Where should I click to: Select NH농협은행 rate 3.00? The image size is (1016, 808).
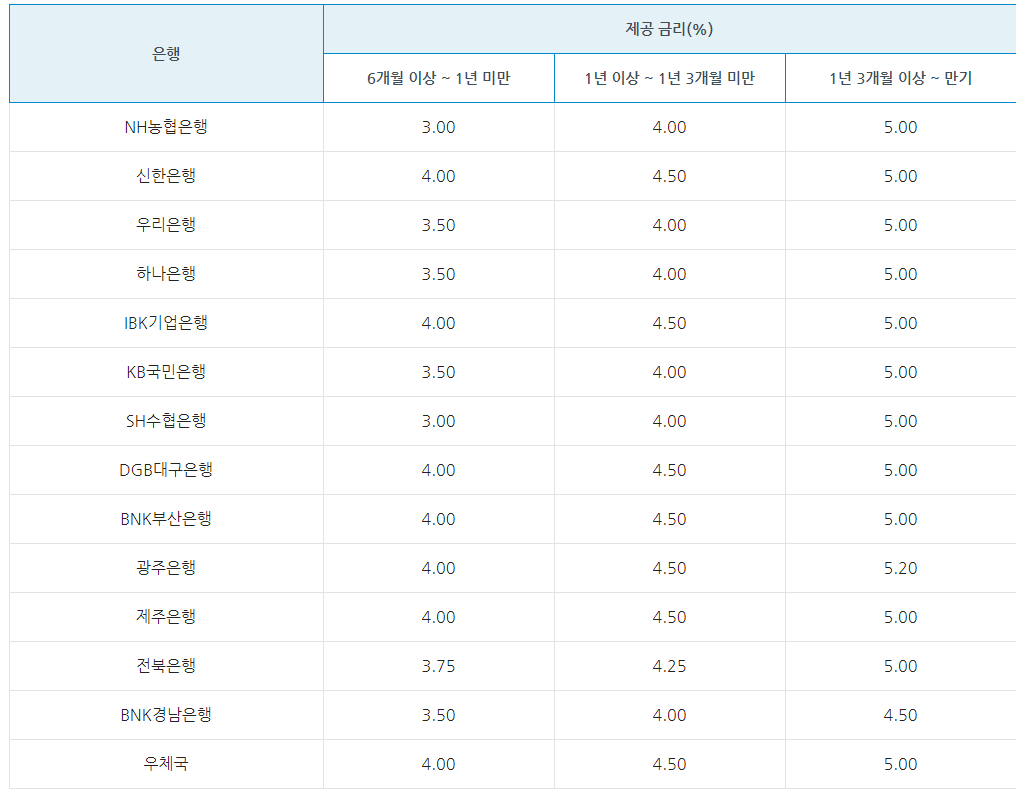tap(439, 128)
